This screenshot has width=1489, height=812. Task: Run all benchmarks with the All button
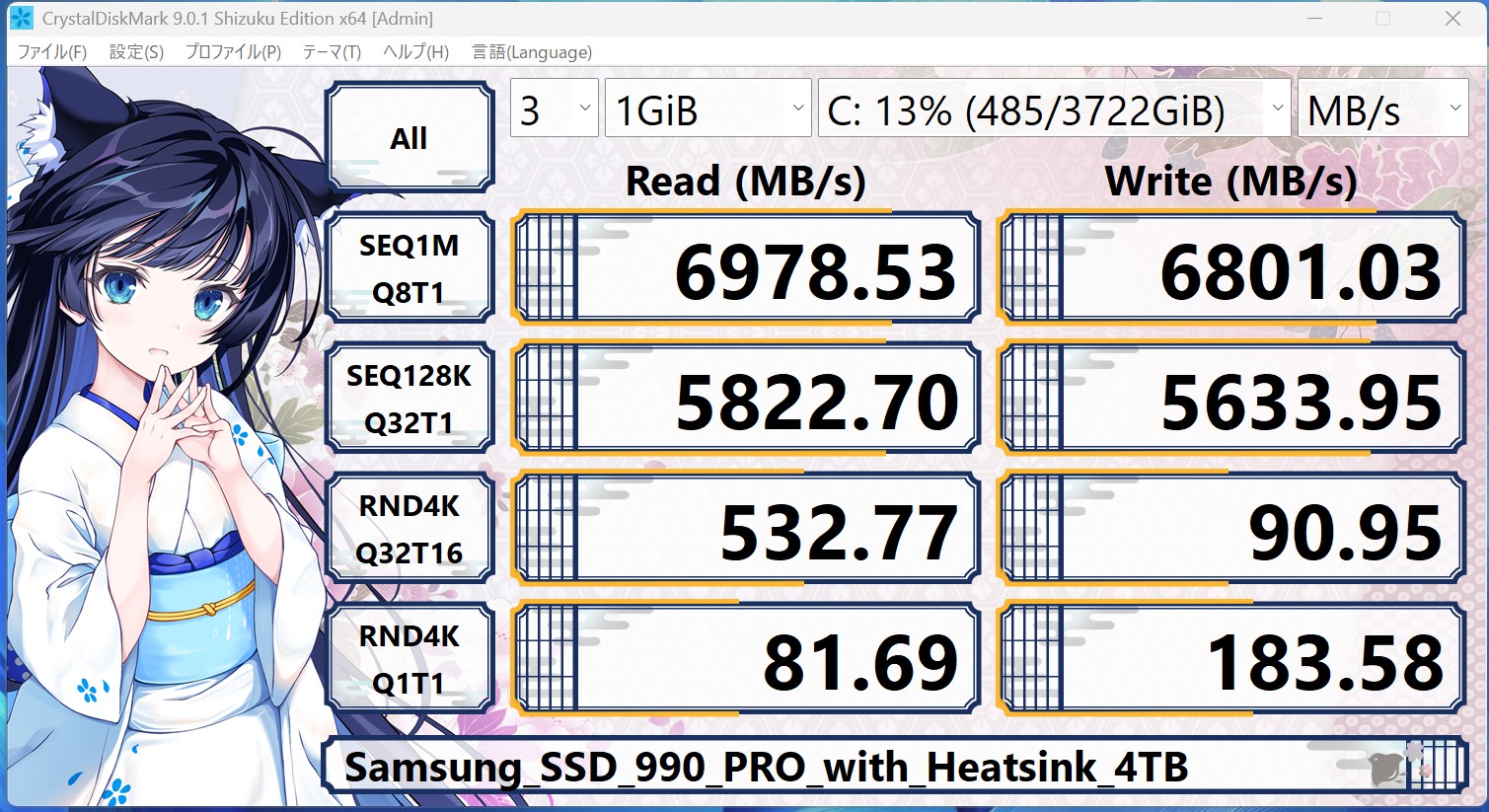pyautogui.click(x=409, y=137)
